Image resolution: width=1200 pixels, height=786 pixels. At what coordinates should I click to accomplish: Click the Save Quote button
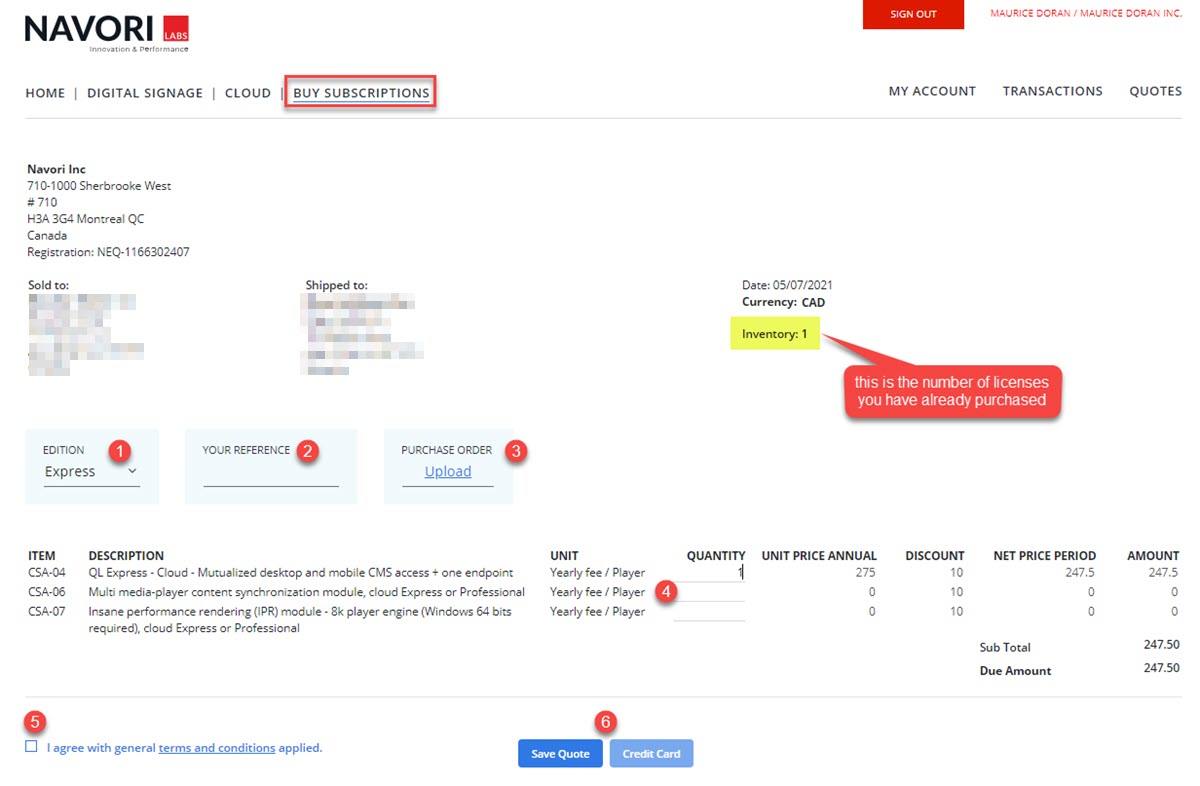(560, 754)
